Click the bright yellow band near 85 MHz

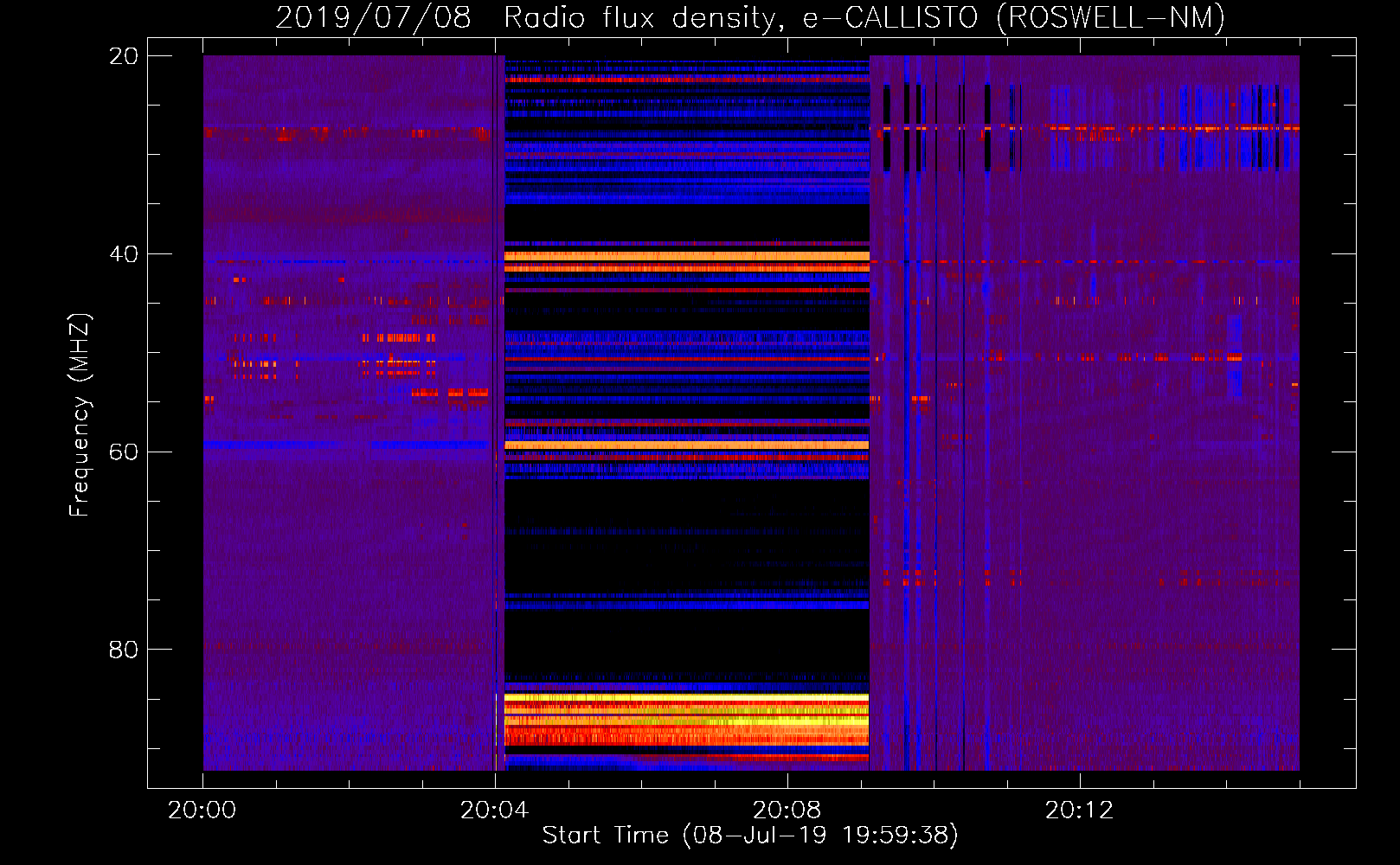point(687,697)
